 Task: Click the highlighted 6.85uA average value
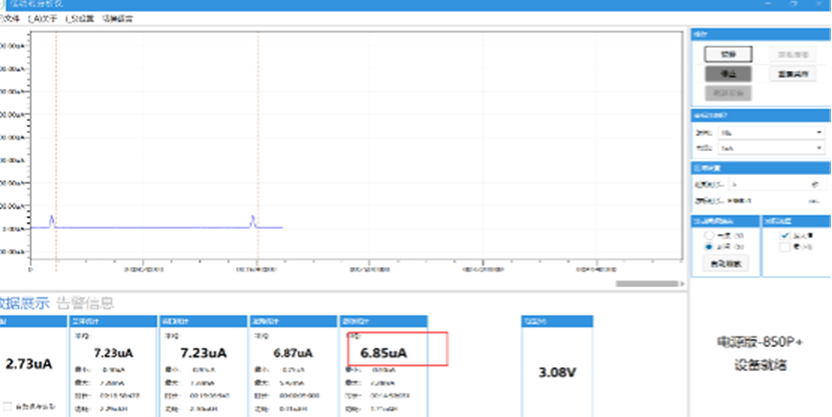(383, 353)
